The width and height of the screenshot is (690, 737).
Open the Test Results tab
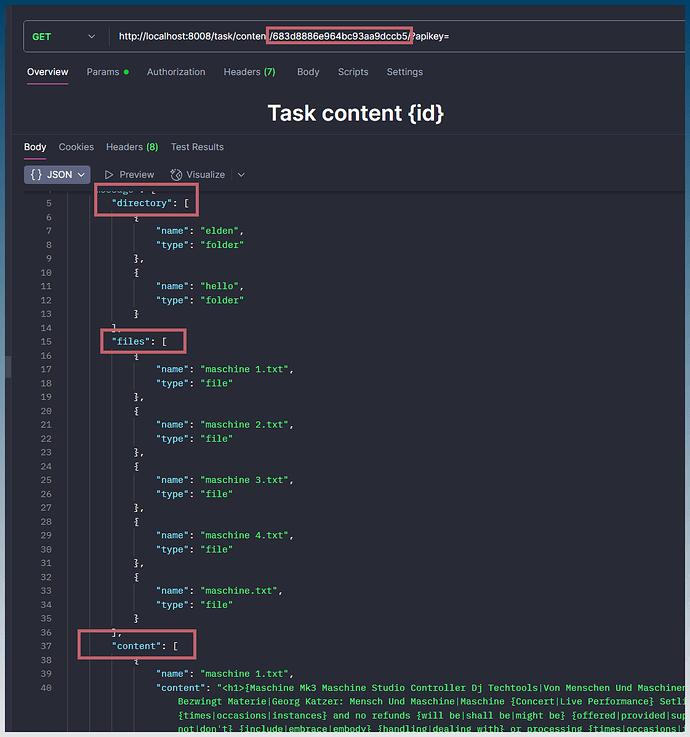pos(197,147)
